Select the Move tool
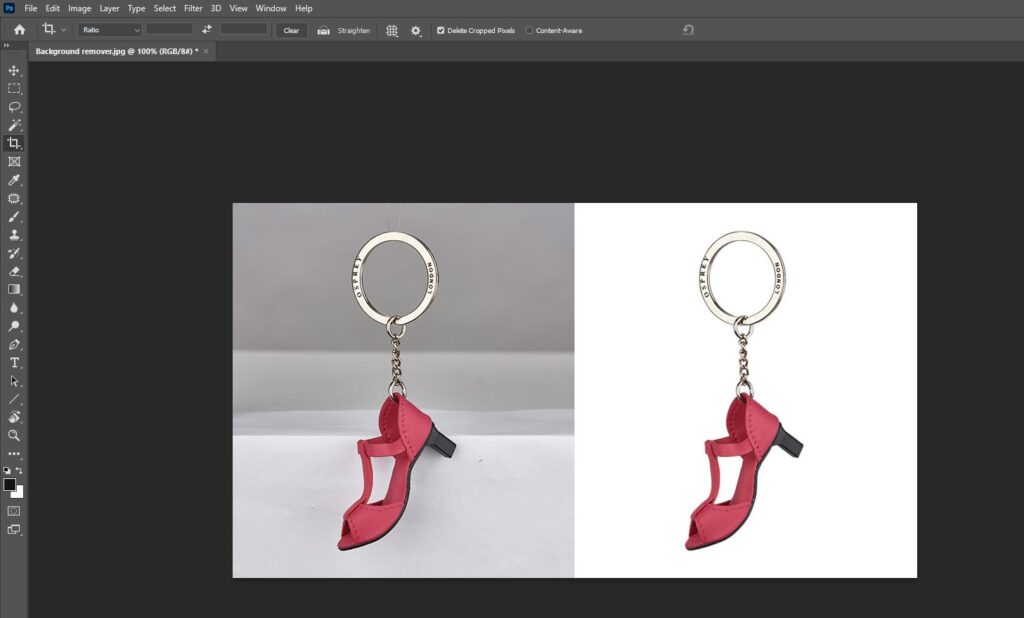This screenshot has height=618, width=1024. tap(14, 71)
